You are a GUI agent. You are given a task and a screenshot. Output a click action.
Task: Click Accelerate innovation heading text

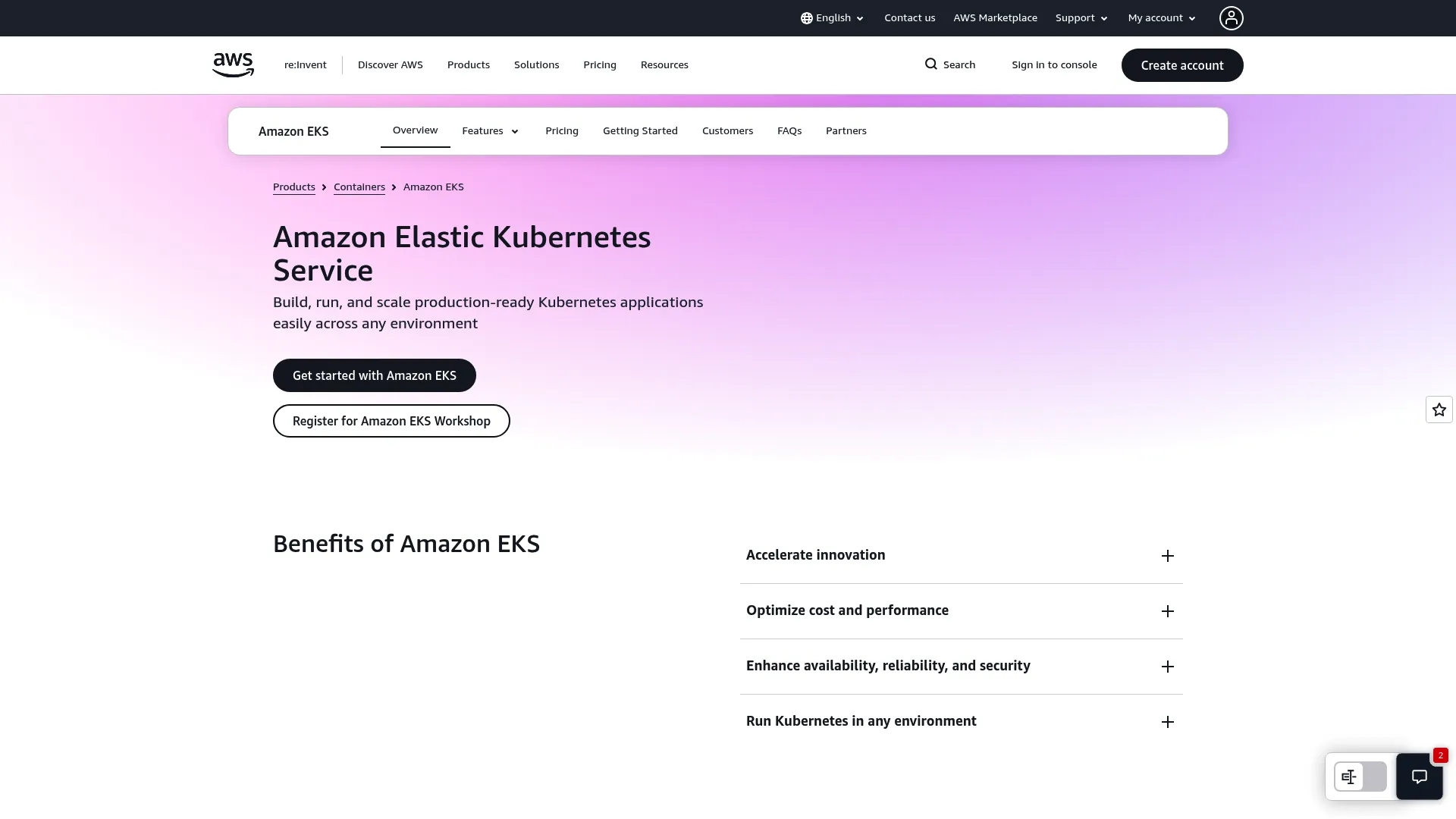815,555
